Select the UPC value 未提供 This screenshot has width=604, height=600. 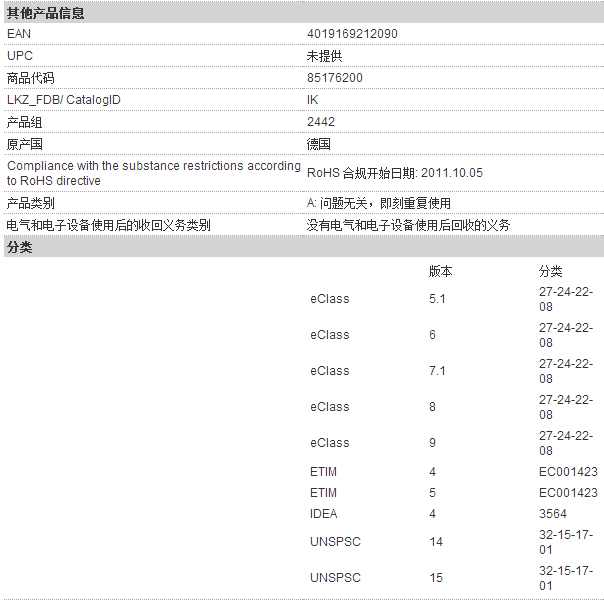pos(324,56)
